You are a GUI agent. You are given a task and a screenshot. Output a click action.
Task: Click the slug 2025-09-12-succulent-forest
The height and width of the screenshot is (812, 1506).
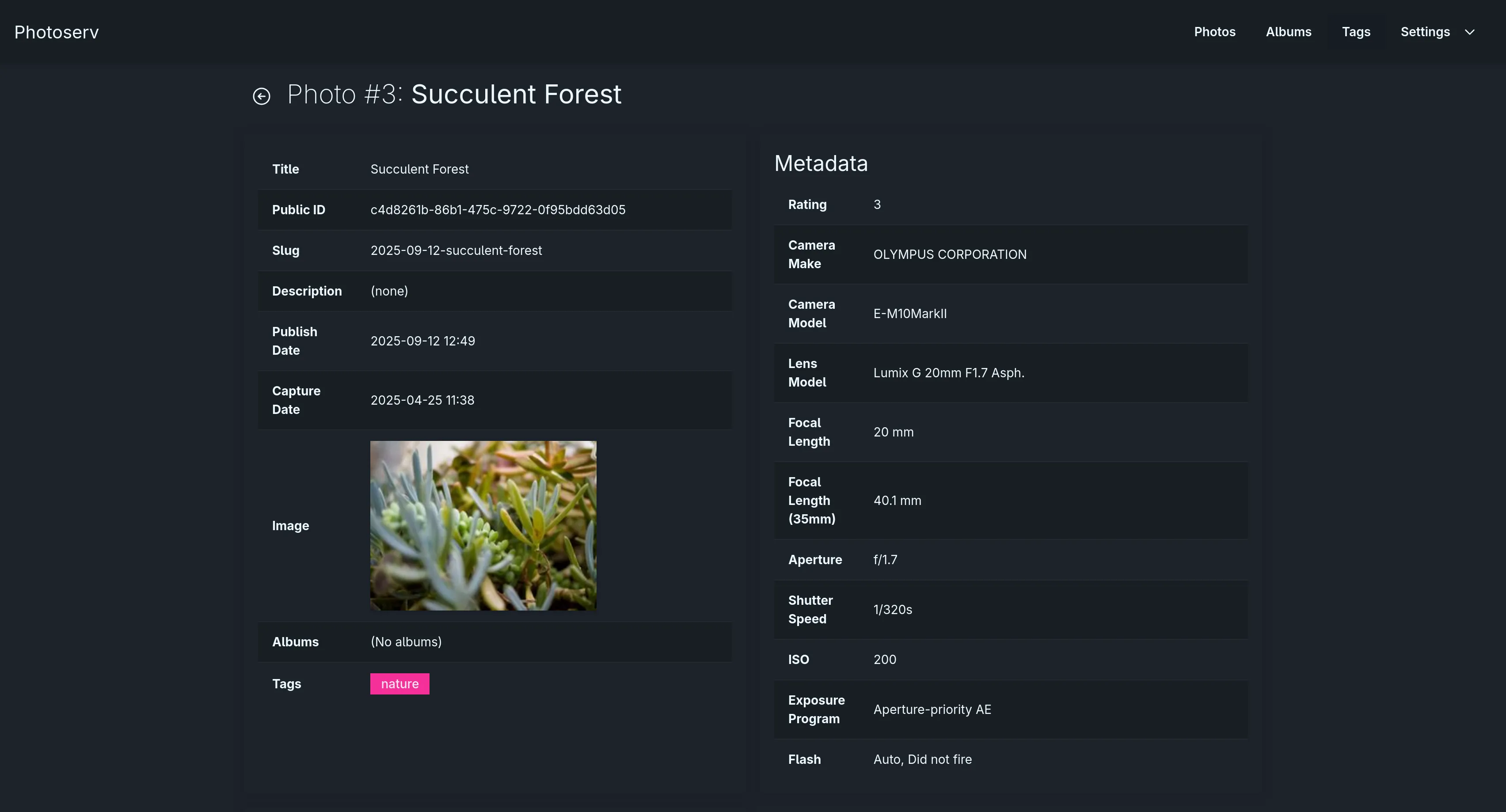click(x=456, y=250)
